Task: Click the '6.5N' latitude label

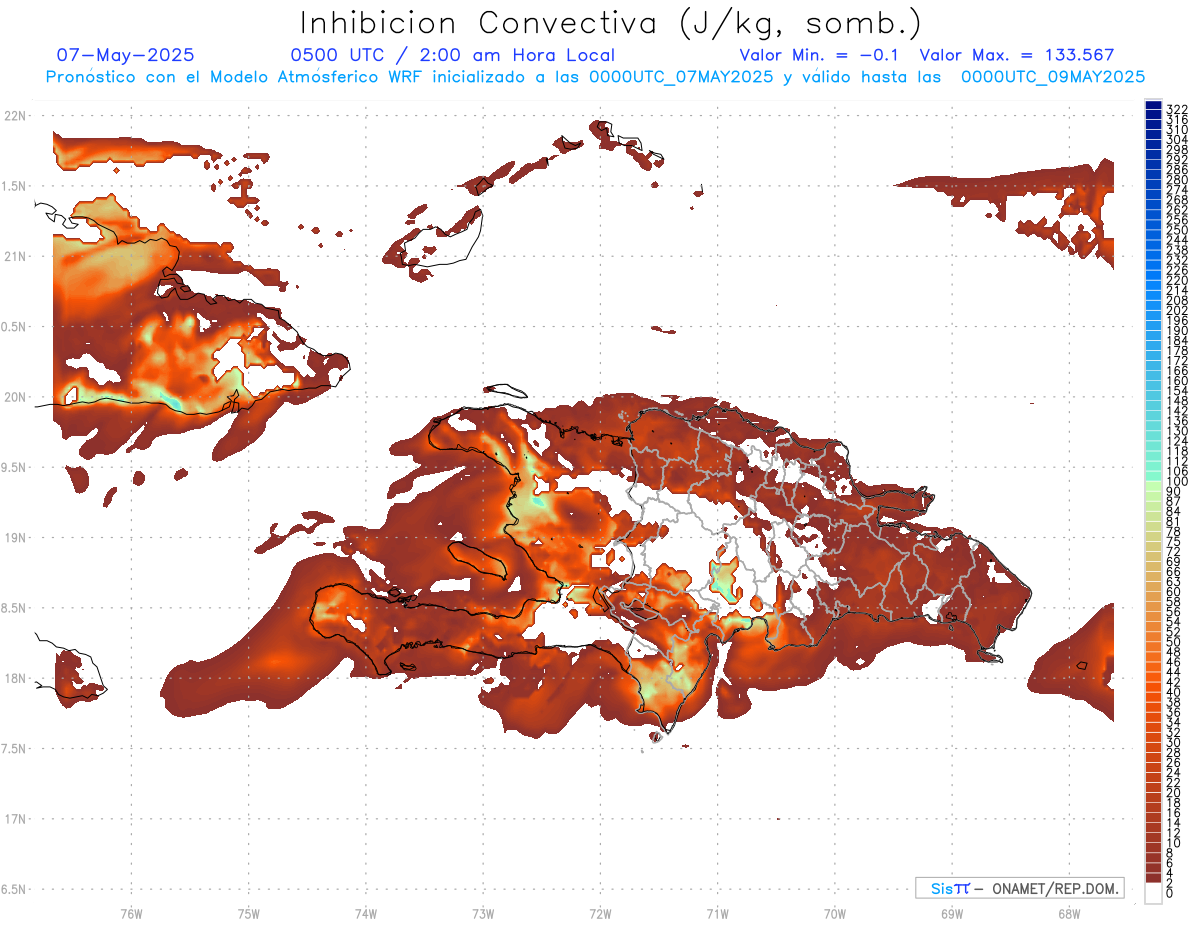Action: coord(14,889)
